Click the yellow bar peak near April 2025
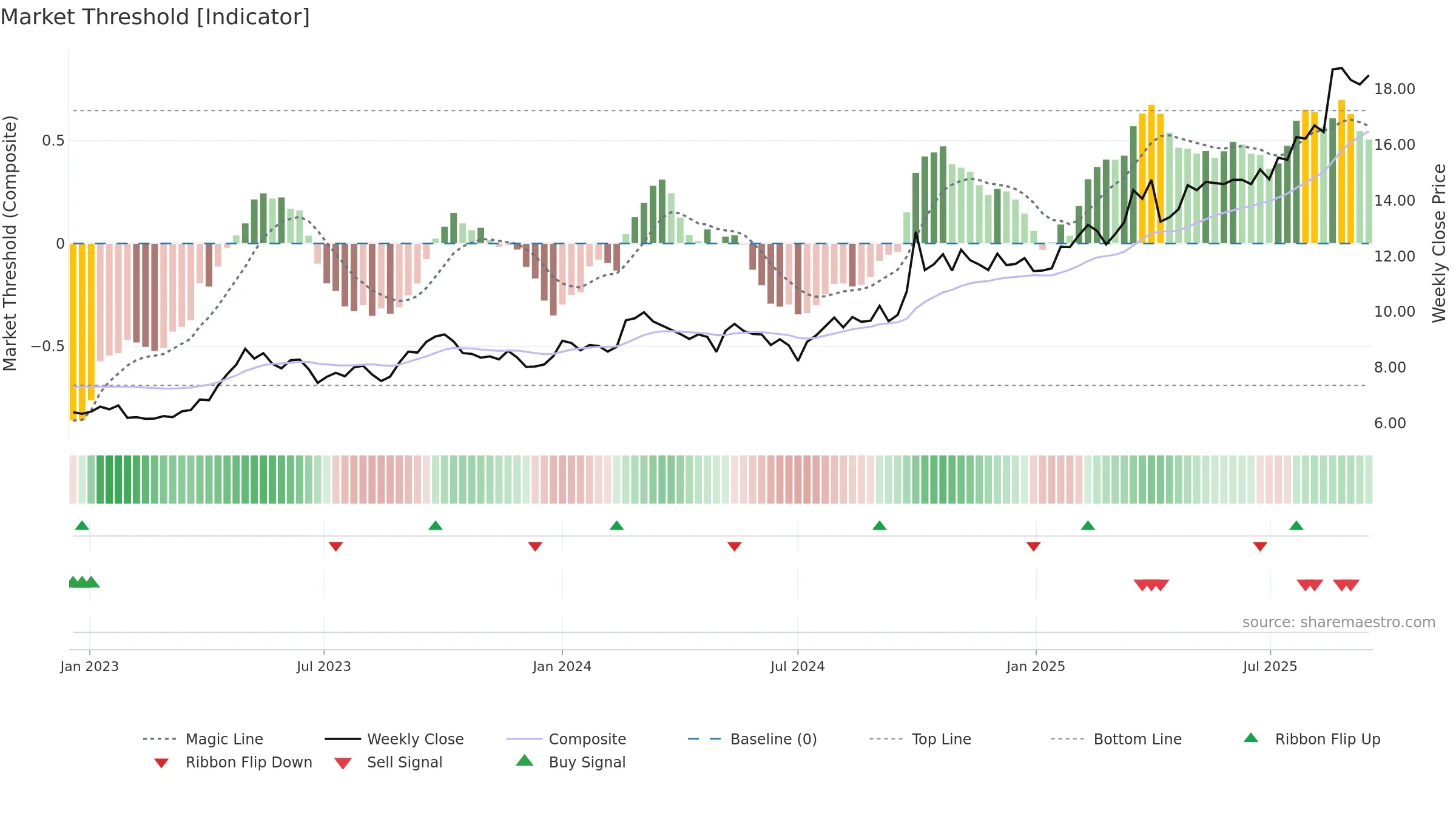The image size is (1456, 819). pyautogui.click(x=1151, y=174)
